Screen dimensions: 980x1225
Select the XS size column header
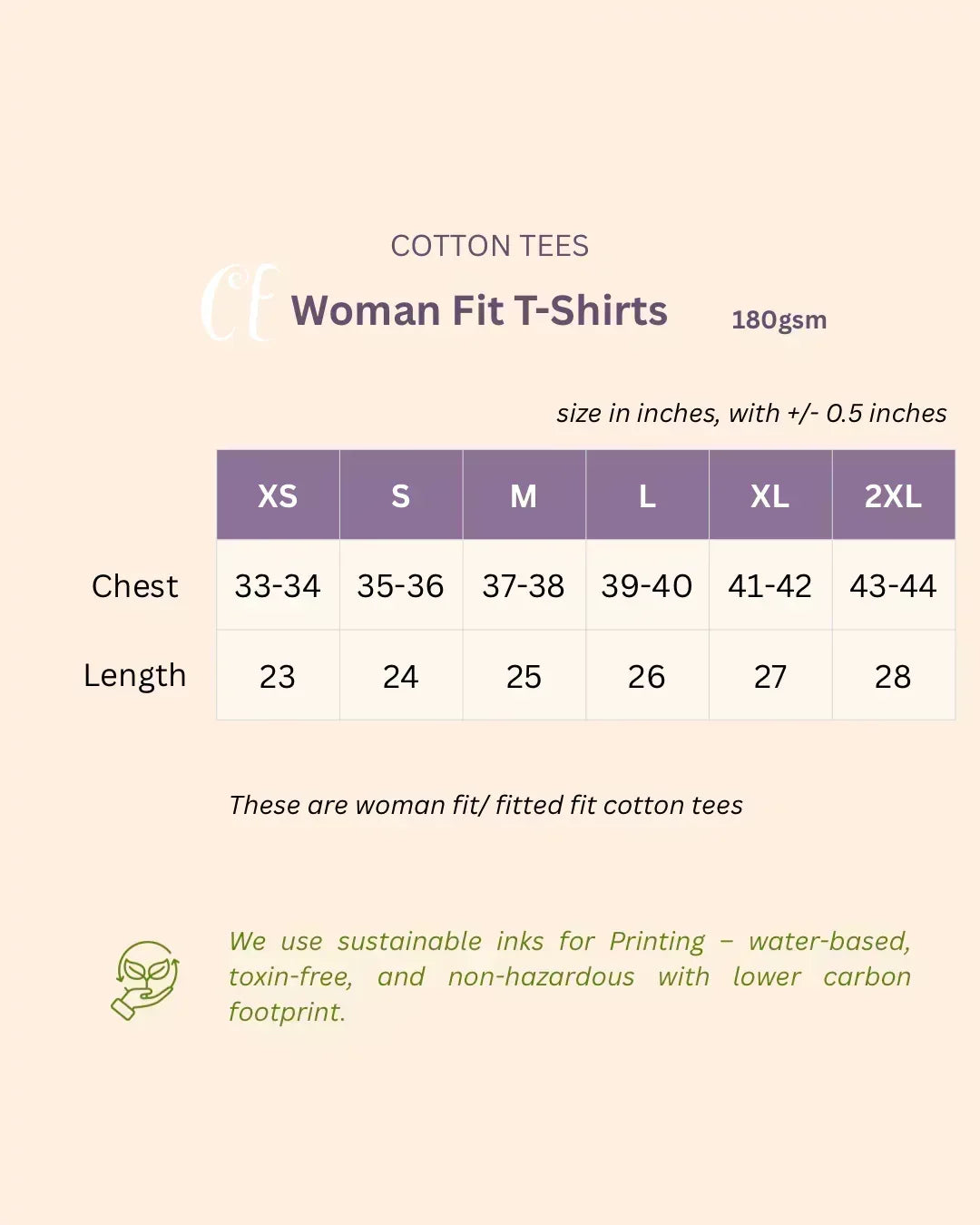pyautogui.click(x=278, y=495)
